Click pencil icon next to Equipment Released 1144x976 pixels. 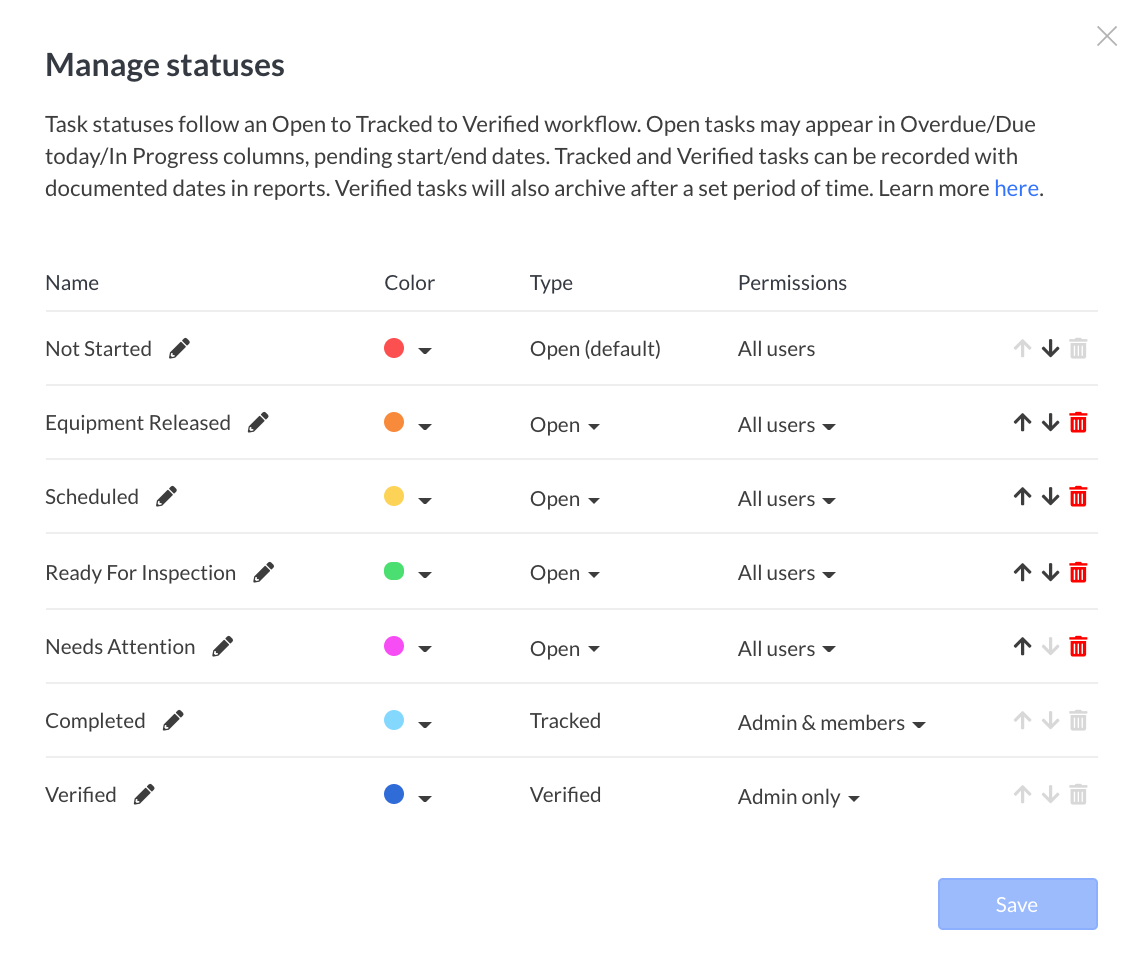tap(258, 422)
